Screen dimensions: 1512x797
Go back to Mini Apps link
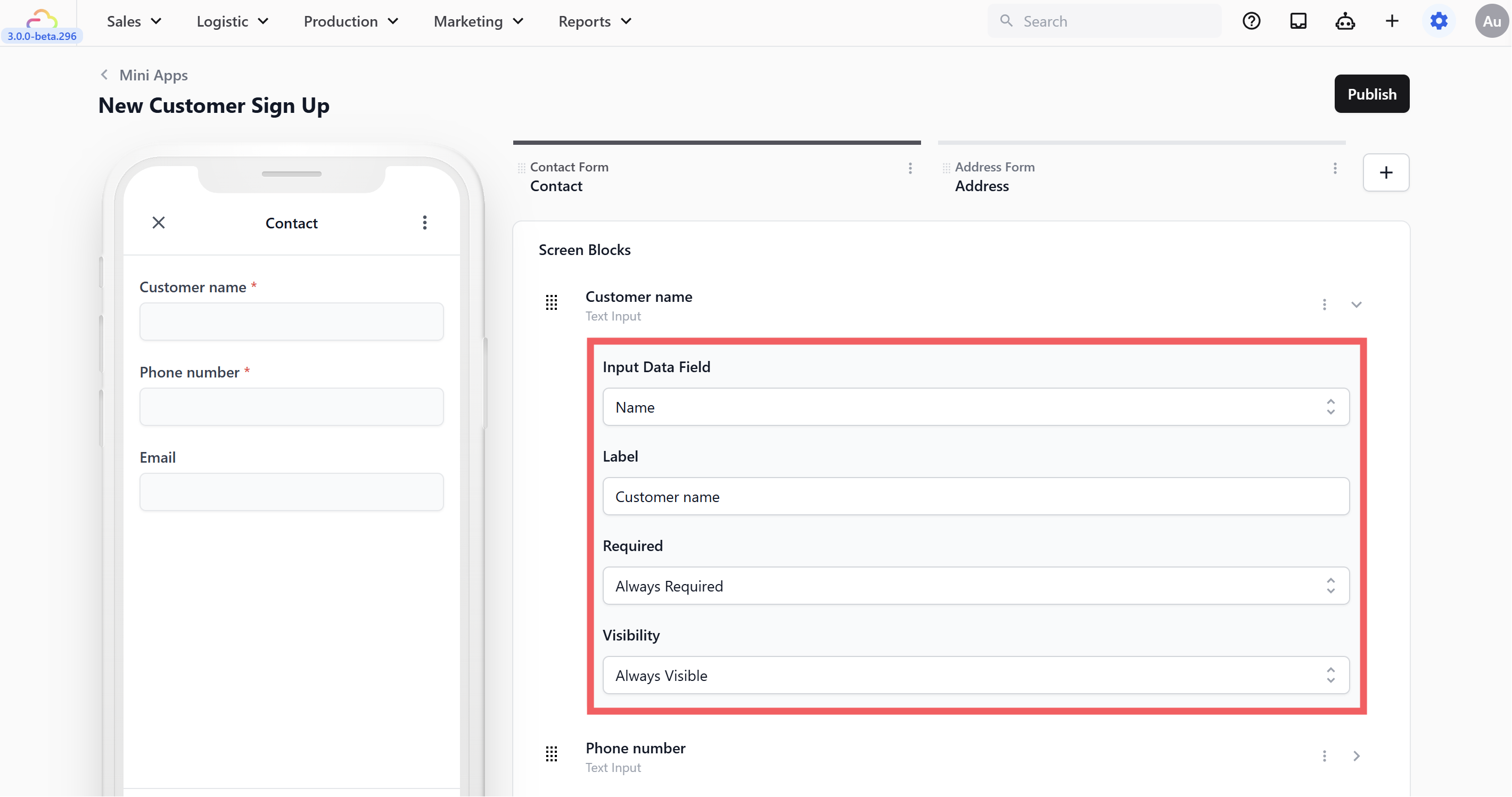pos(153,75)
